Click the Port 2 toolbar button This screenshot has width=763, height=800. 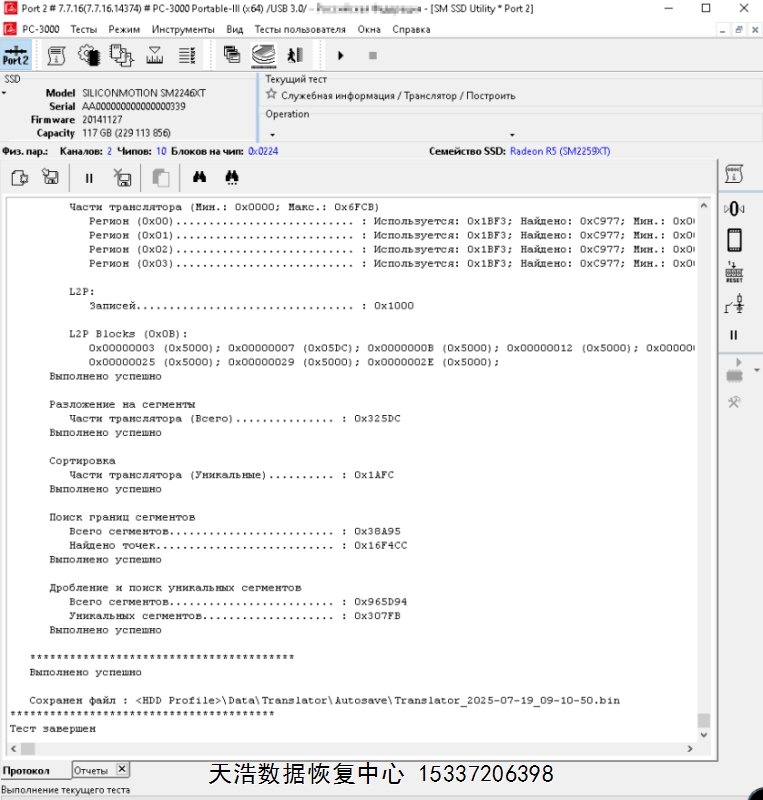click(16, 55)
